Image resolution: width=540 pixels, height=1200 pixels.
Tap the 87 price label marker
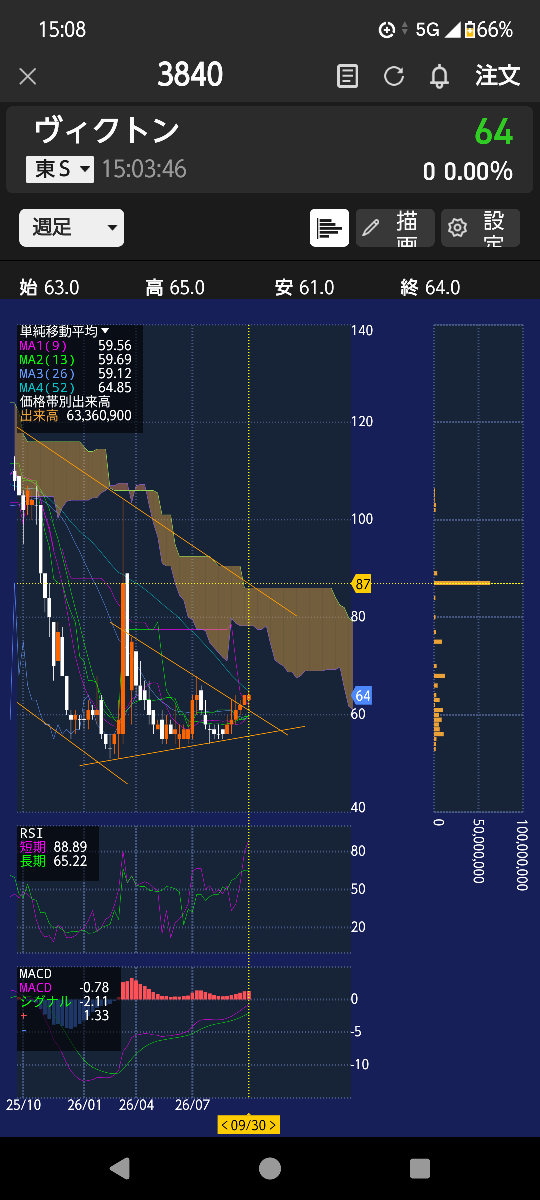[362, 584]
